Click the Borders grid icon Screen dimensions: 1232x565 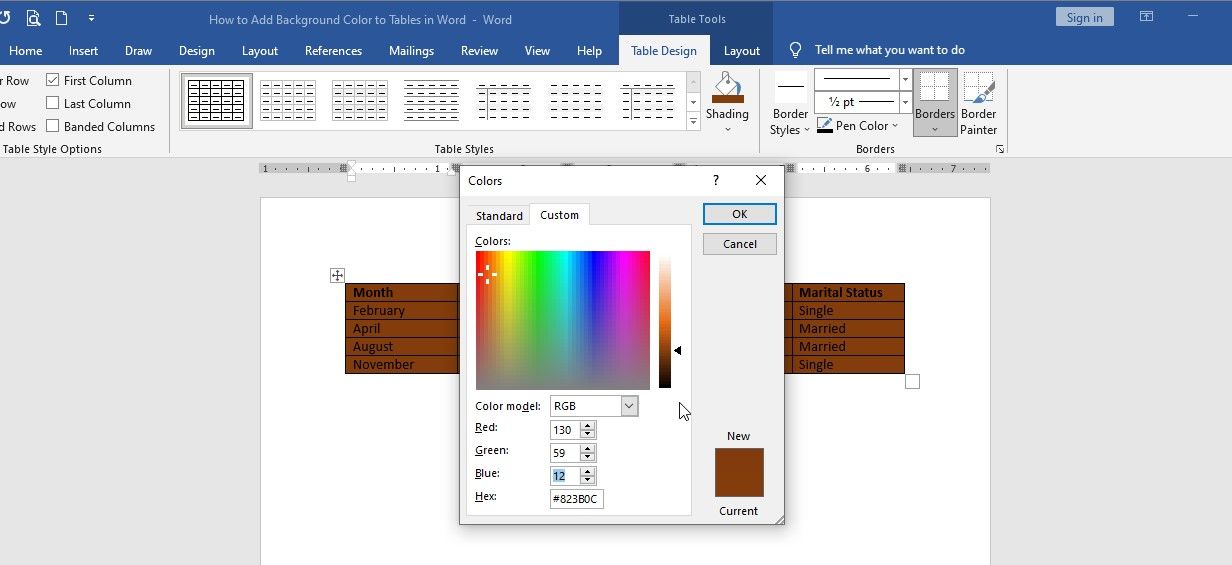(935, 88)
